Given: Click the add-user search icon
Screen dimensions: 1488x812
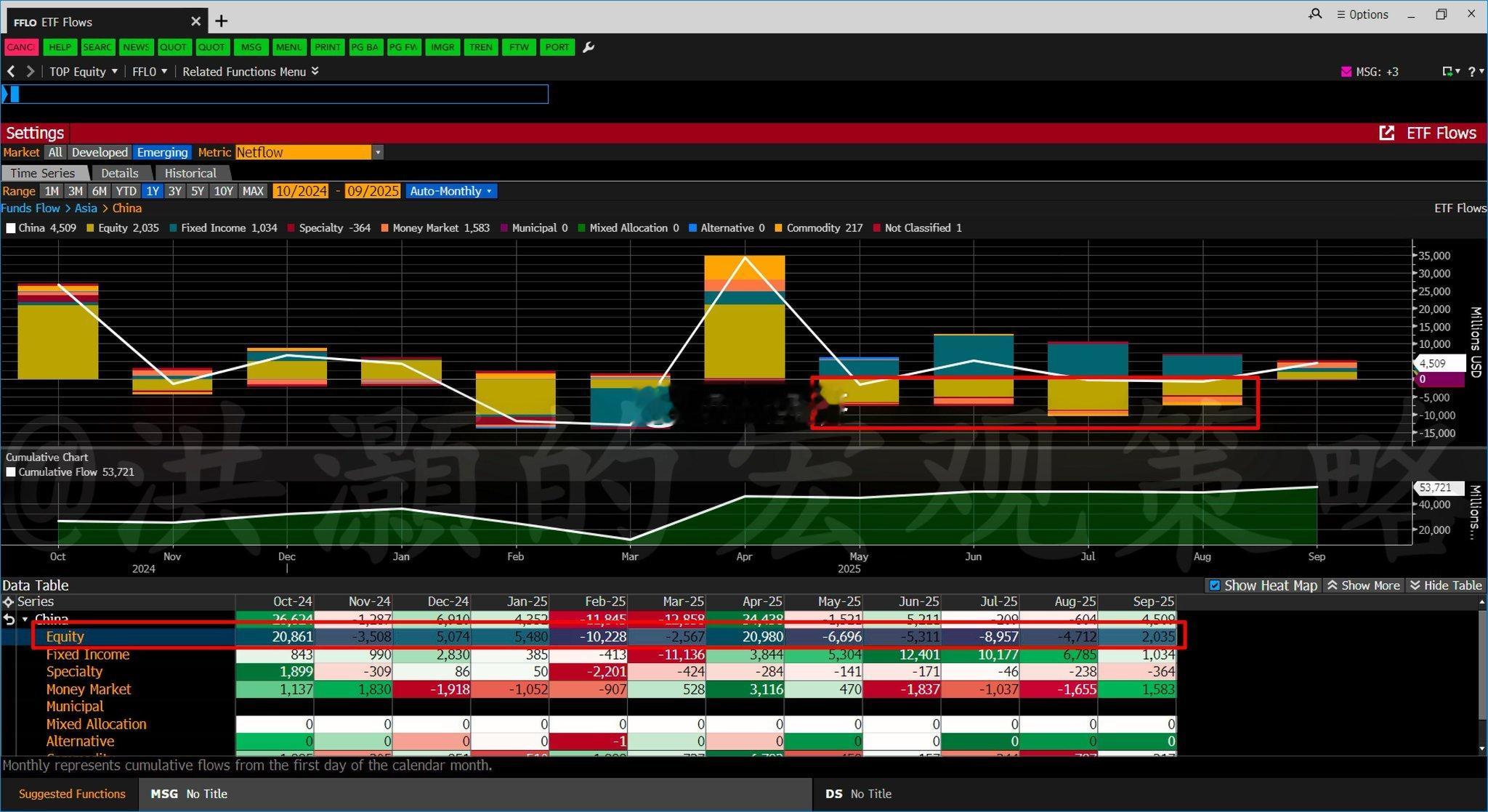Looking at the screenshot, I should pyautogui.click(x=1315, y=14).
